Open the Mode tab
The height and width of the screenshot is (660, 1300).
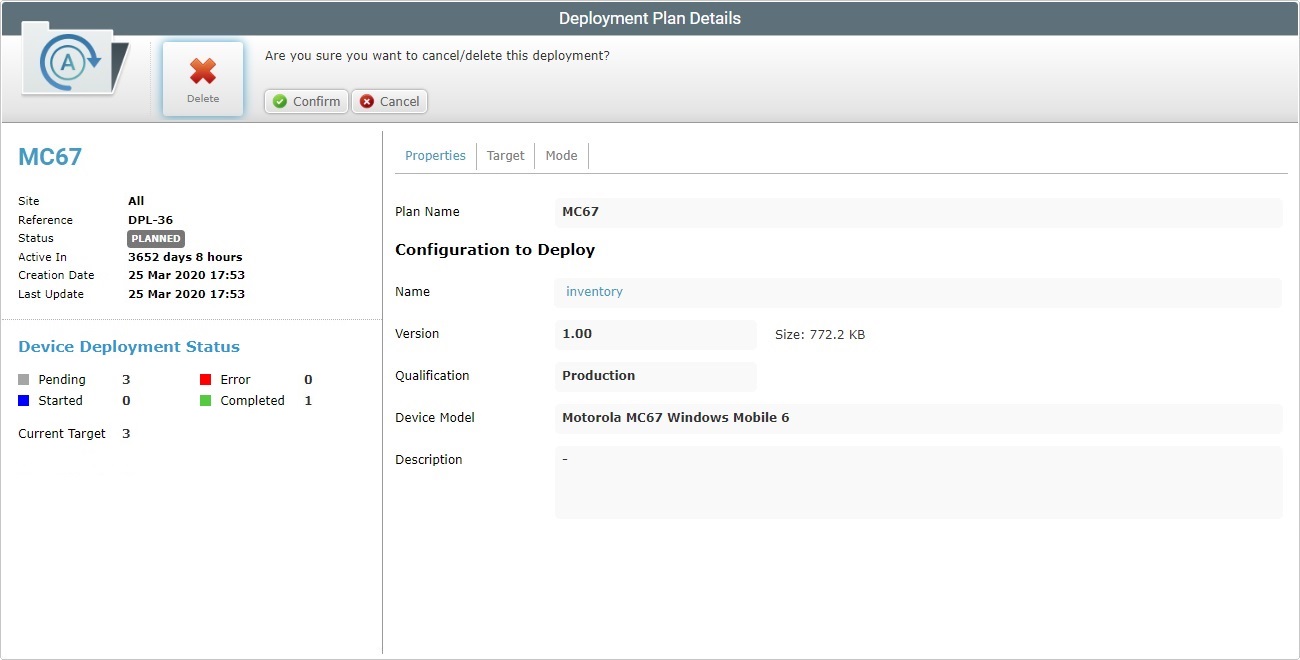click(561, 155)
